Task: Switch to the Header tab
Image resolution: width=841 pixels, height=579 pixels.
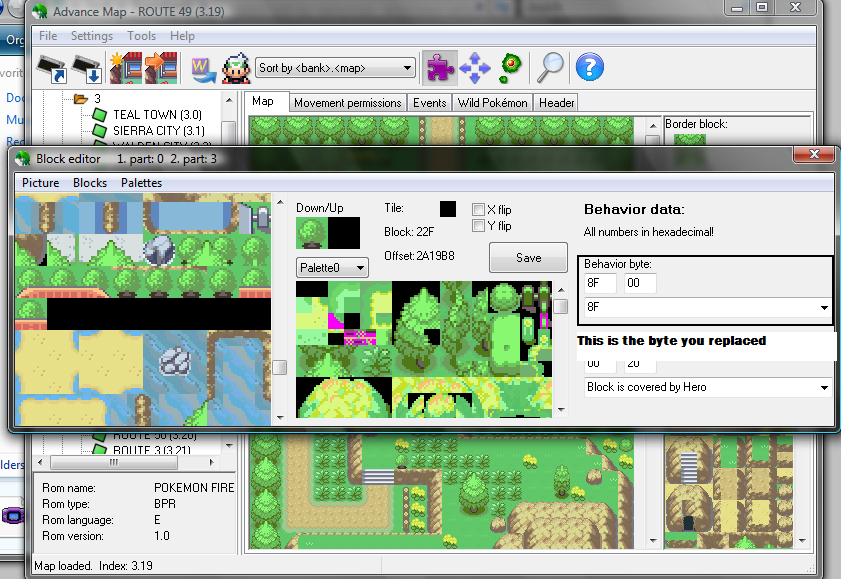Action: coord(556,103)
